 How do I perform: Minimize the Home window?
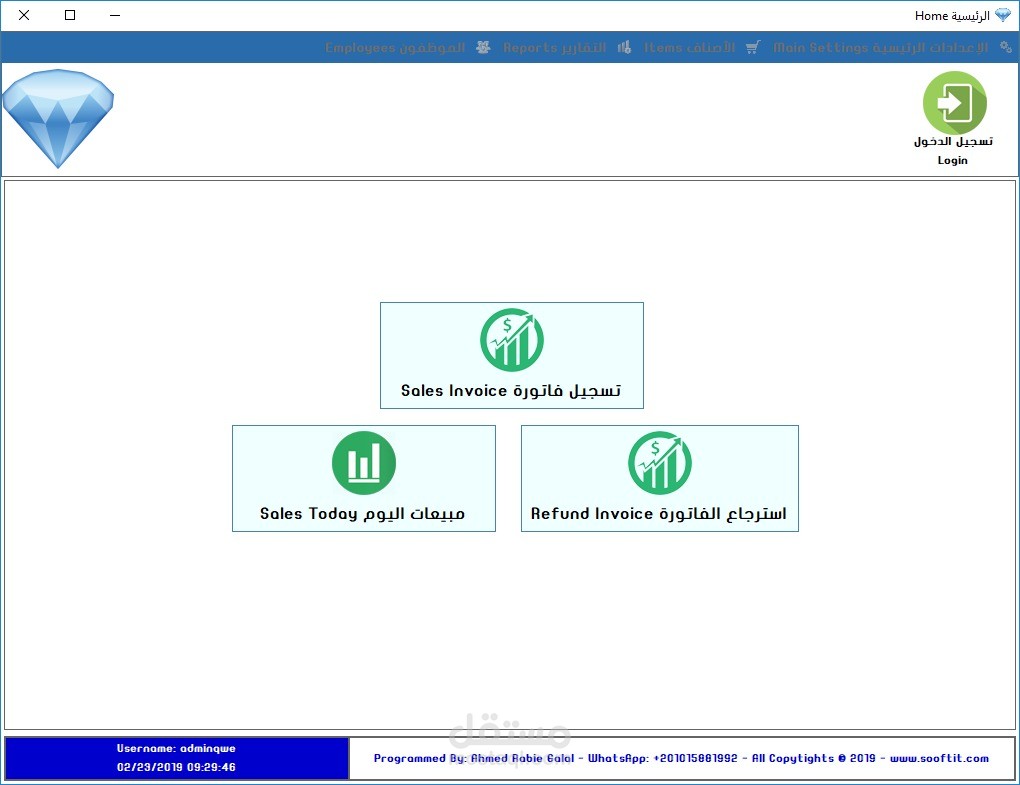(x=115, y=15)
